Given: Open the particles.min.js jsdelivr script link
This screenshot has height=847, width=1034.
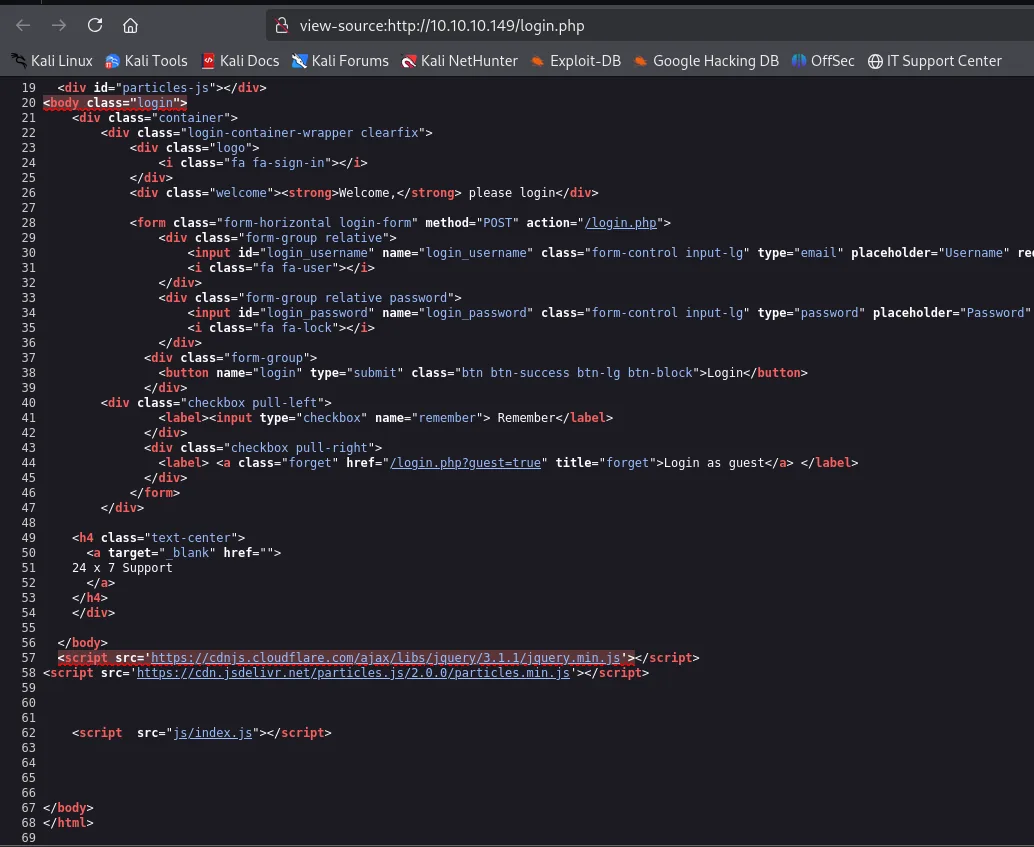Looking at the screenshot, I should [x=353, y=673].
